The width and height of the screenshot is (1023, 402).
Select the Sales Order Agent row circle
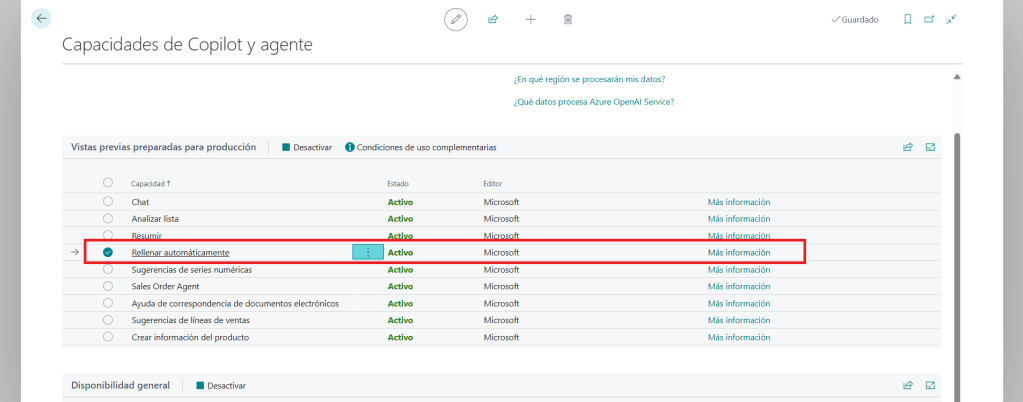[x=108, y=286]
